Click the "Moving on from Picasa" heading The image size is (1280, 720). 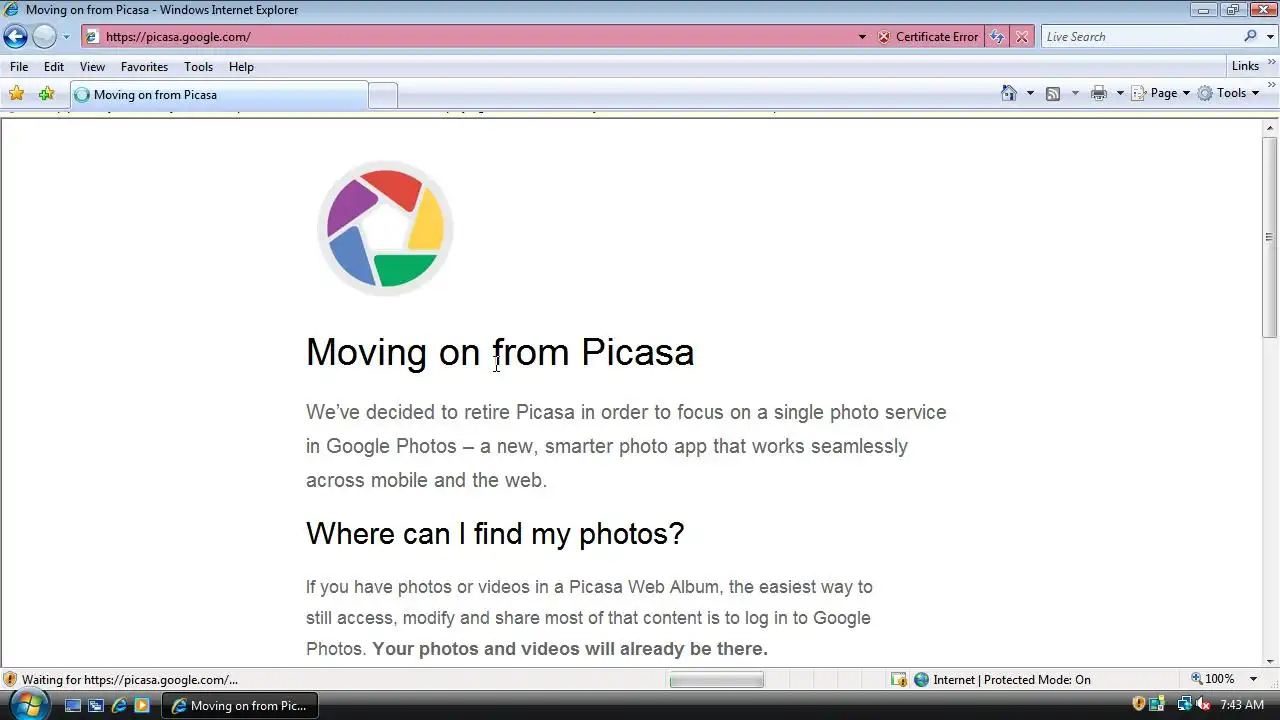(x=500, y=352)
